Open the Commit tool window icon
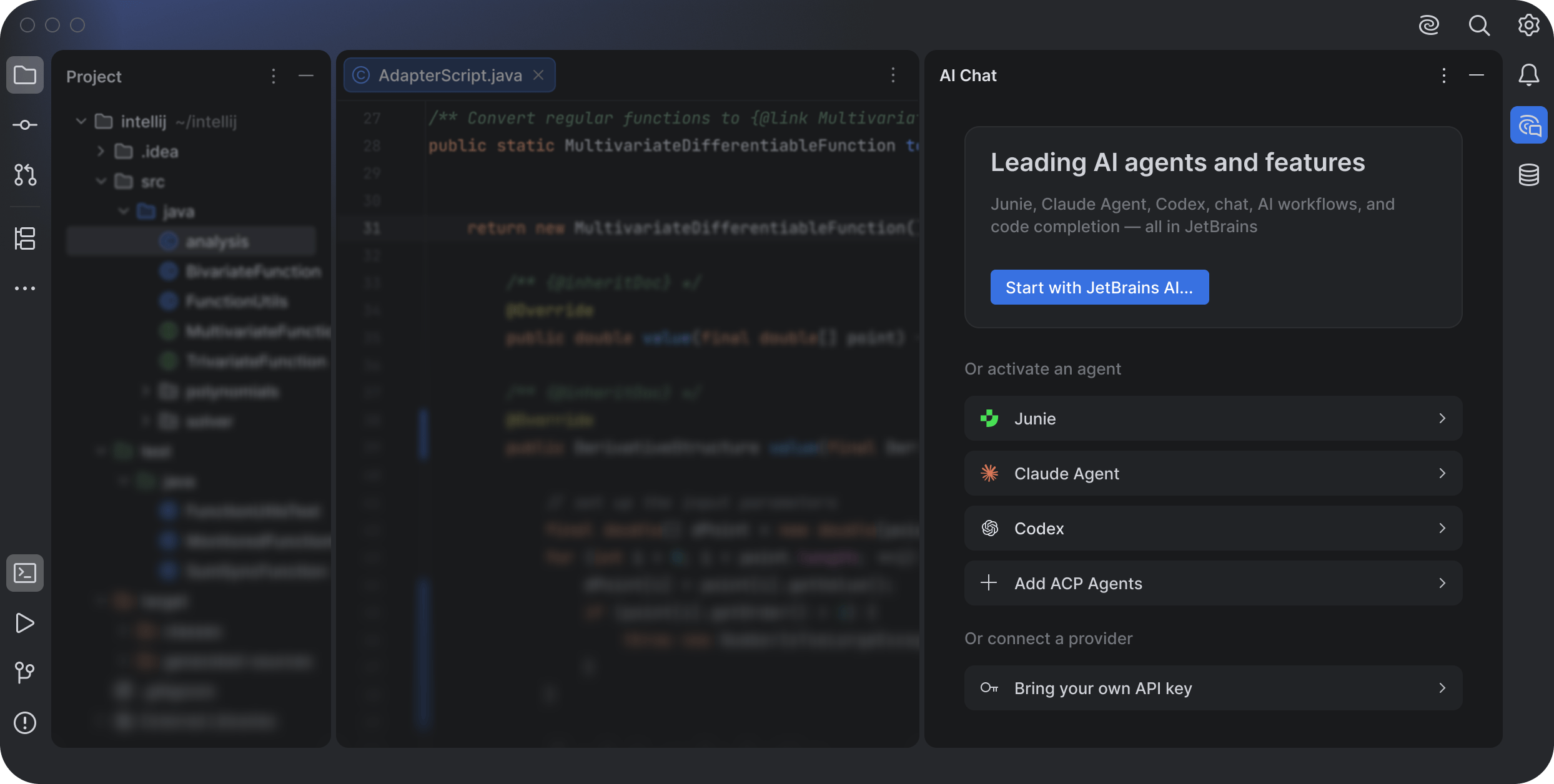Viewport: 1554px width, 784px height. pyautogui.click(x=25, y=125)
